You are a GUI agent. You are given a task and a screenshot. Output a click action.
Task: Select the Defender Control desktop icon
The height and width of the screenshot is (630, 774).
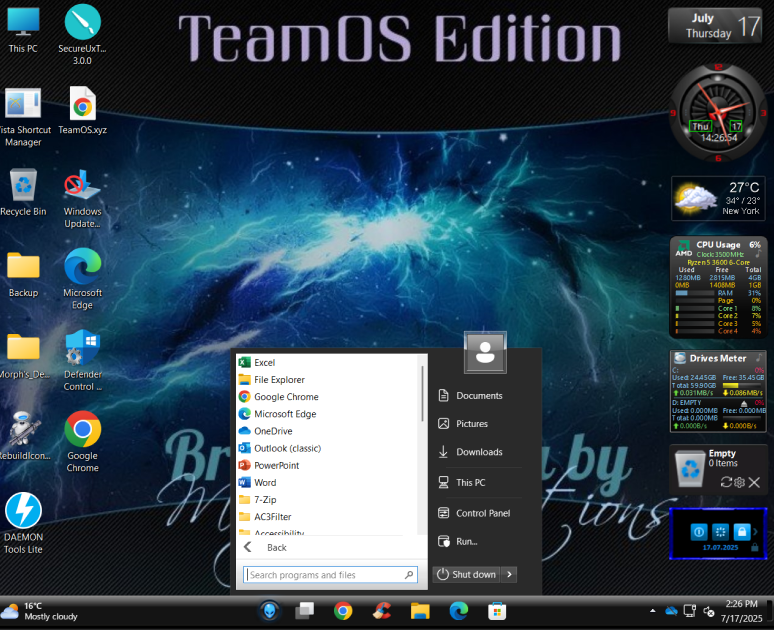tap(82, 360)
